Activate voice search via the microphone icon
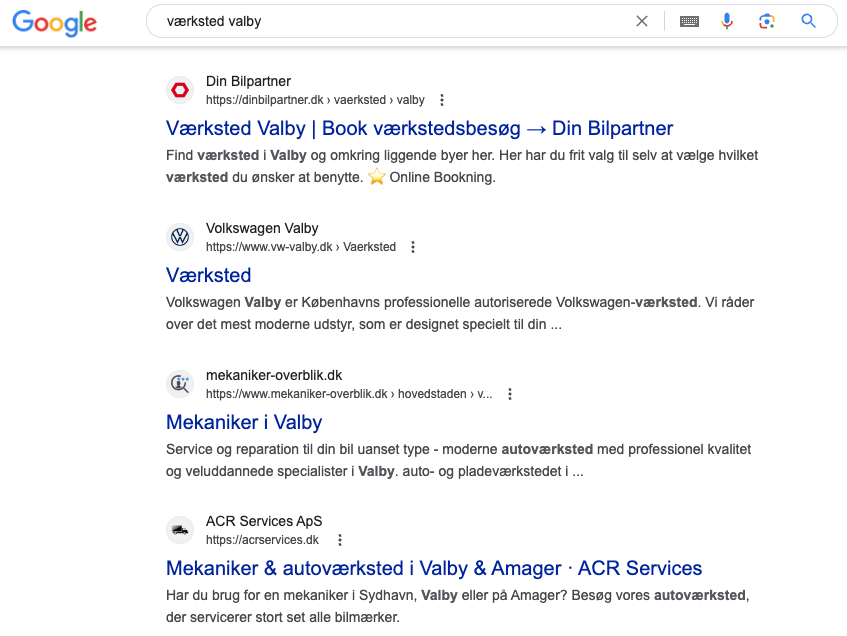 click(726, 20)
